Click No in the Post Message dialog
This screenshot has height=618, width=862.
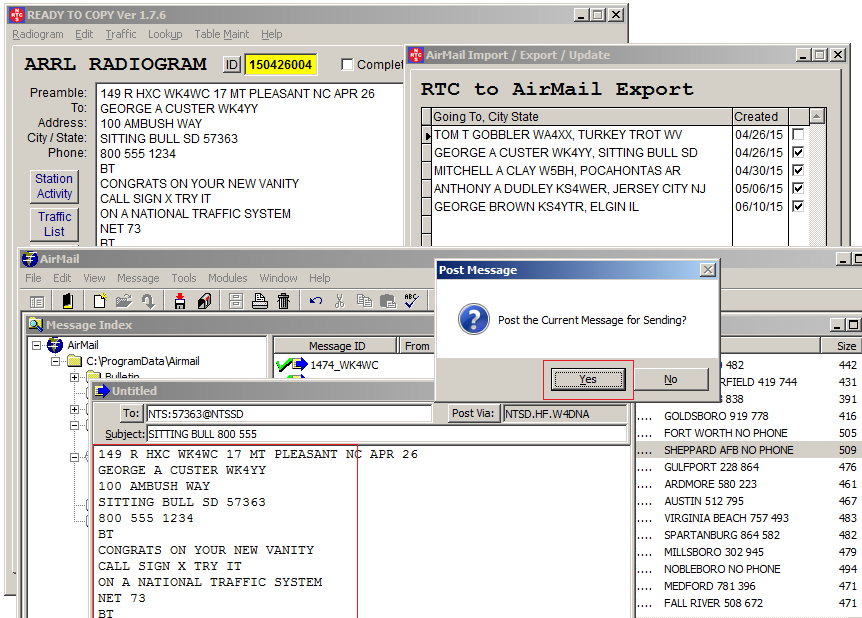671,379
